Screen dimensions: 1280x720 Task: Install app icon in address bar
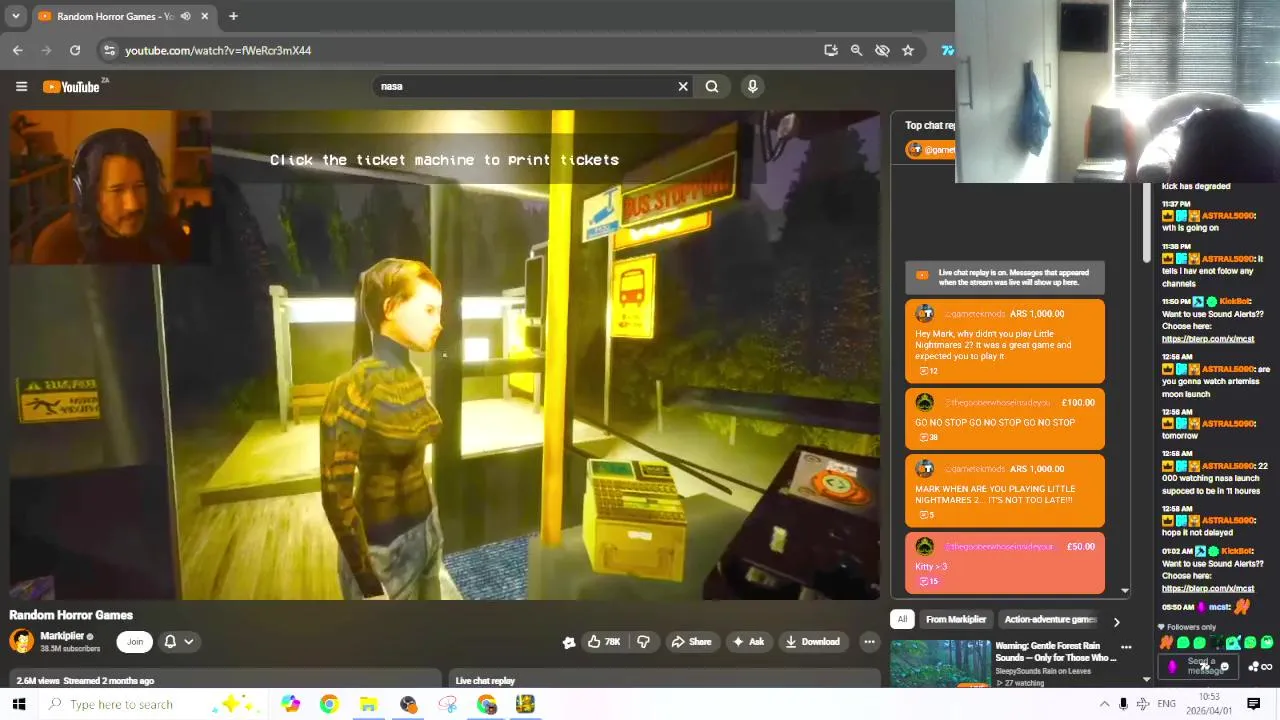click(830, 50)
